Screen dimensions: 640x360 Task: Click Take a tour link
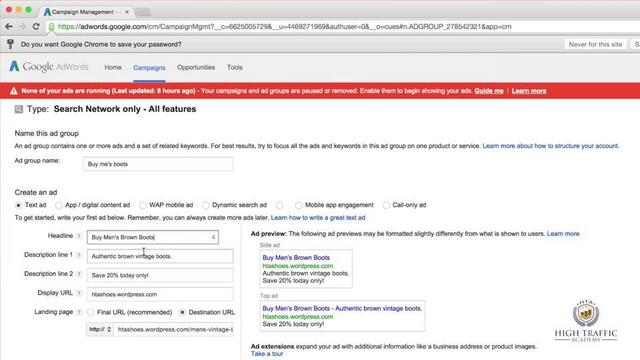click(x=267, y=354)
